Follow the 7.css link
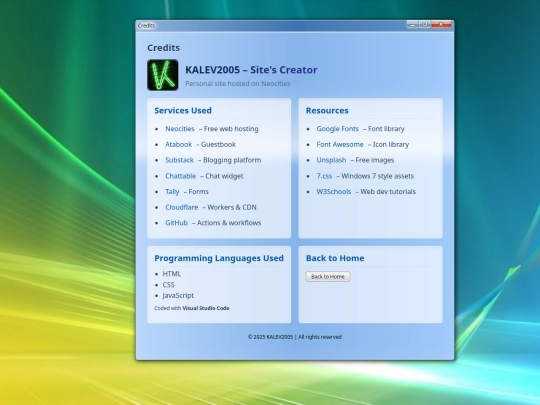 point(324,176)
